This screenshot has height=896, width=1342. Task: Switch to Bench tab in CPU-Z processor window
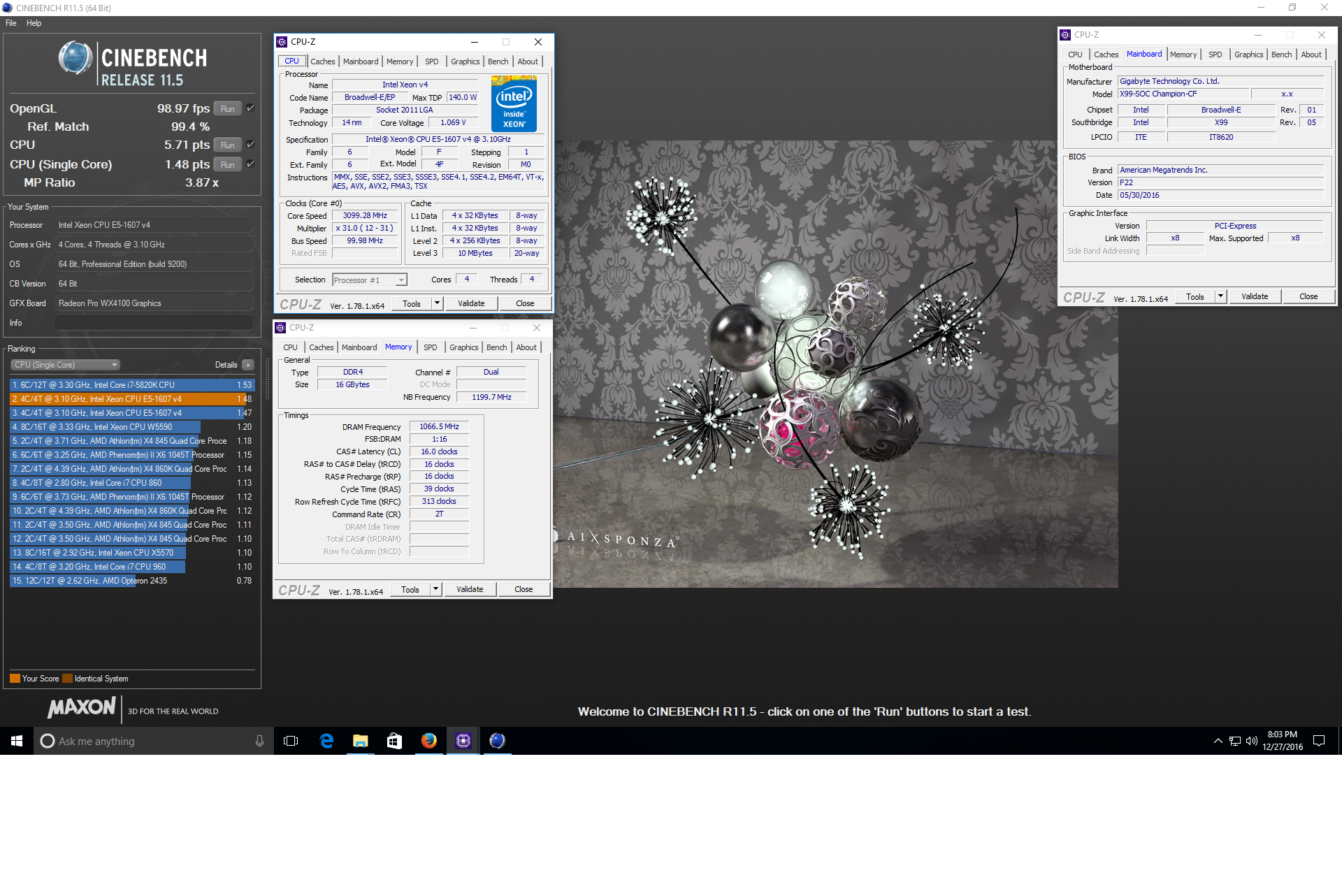tap(498, 62)
